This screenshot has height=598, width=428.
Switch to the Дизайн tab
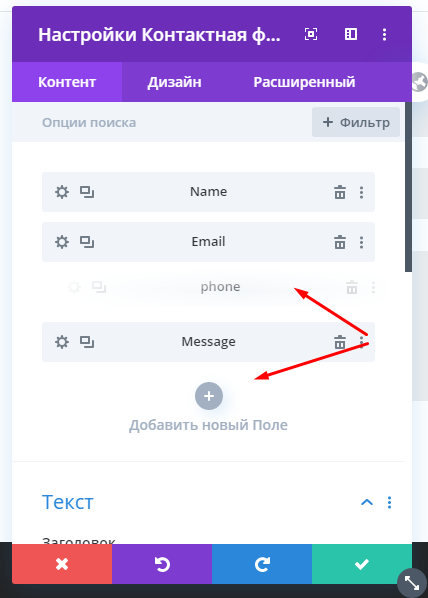(x=174, y=82)
